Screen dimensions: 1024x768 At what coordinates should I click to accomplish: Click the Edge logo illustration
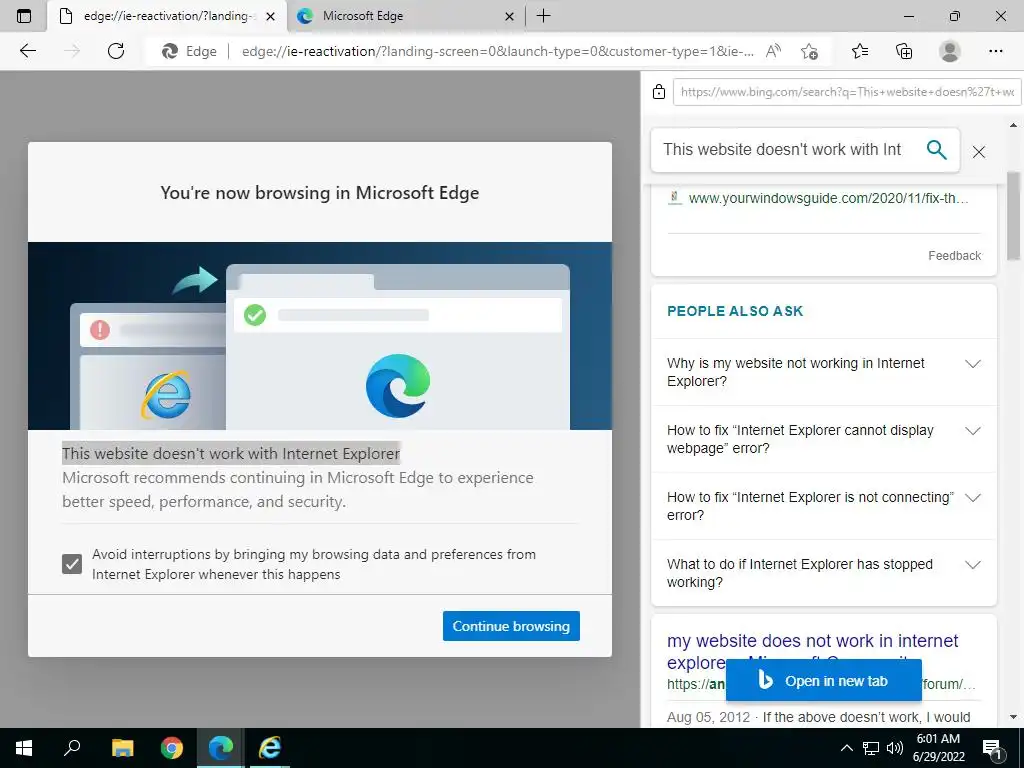coord(398,385)
